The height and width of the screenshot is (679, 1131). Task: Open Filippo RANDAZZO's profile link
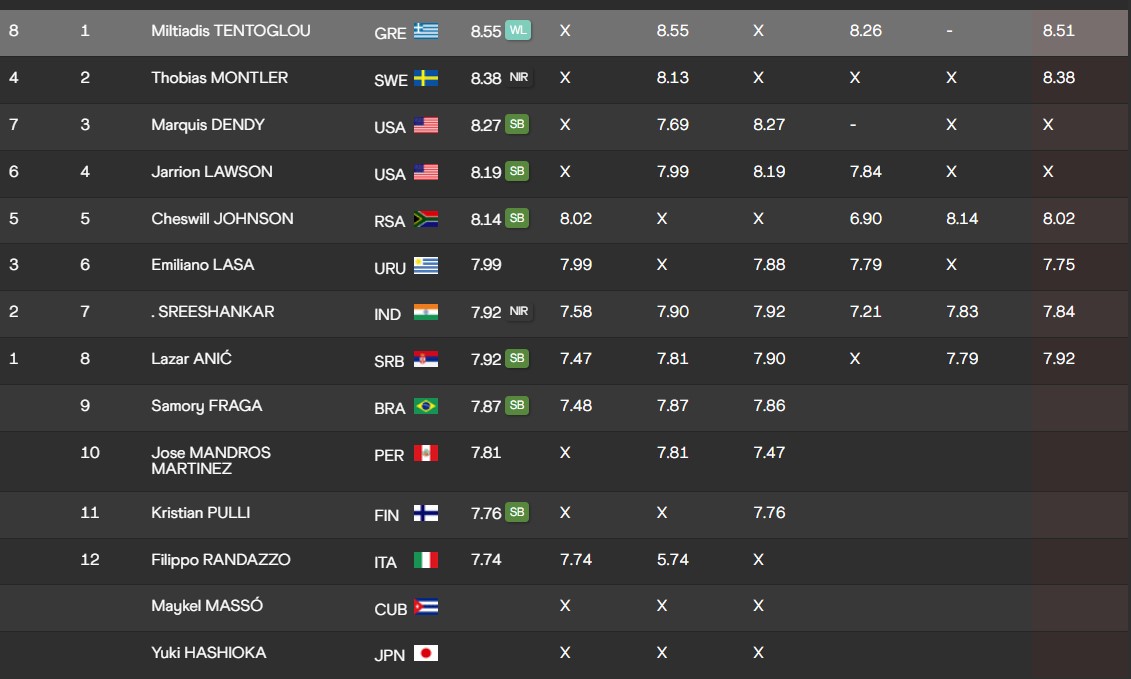pos(221,560)
